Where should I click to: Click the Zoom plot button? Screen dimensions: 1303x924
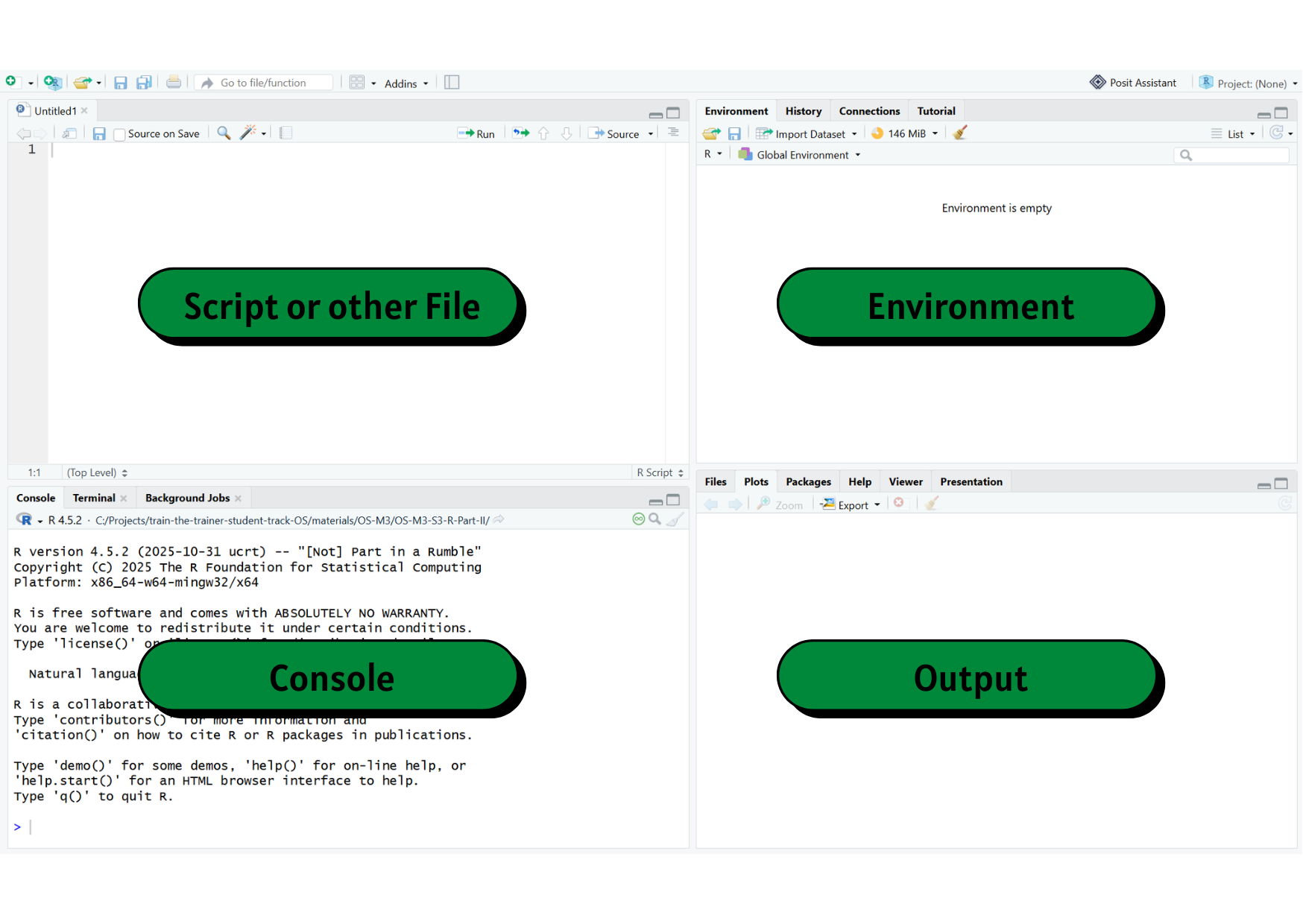[x=780, y=504]
